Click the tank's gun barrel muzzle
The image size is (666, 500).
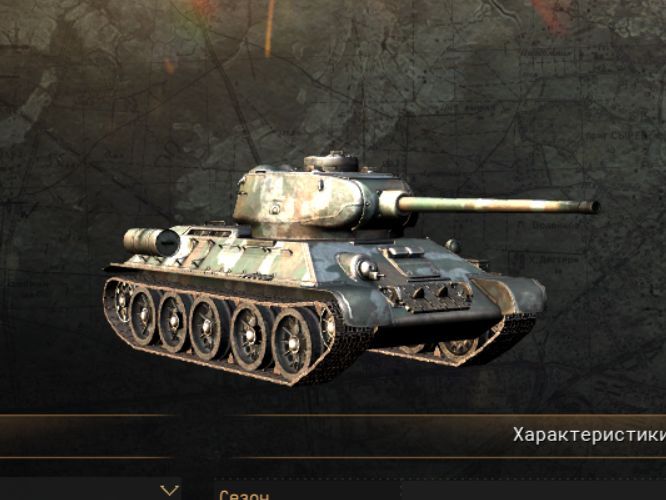pos(593,207)
